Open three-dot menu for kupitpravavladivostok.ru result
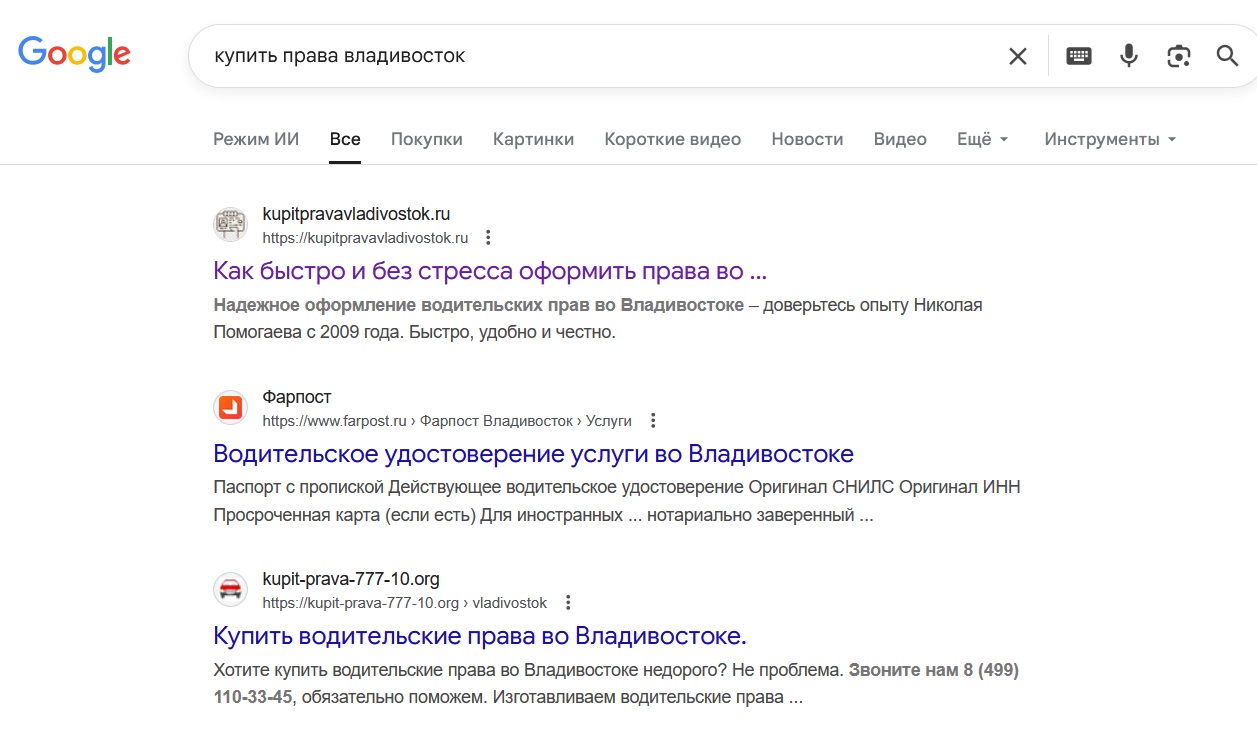Screen dimensions: 1257x735 click(x=488, y=238)
